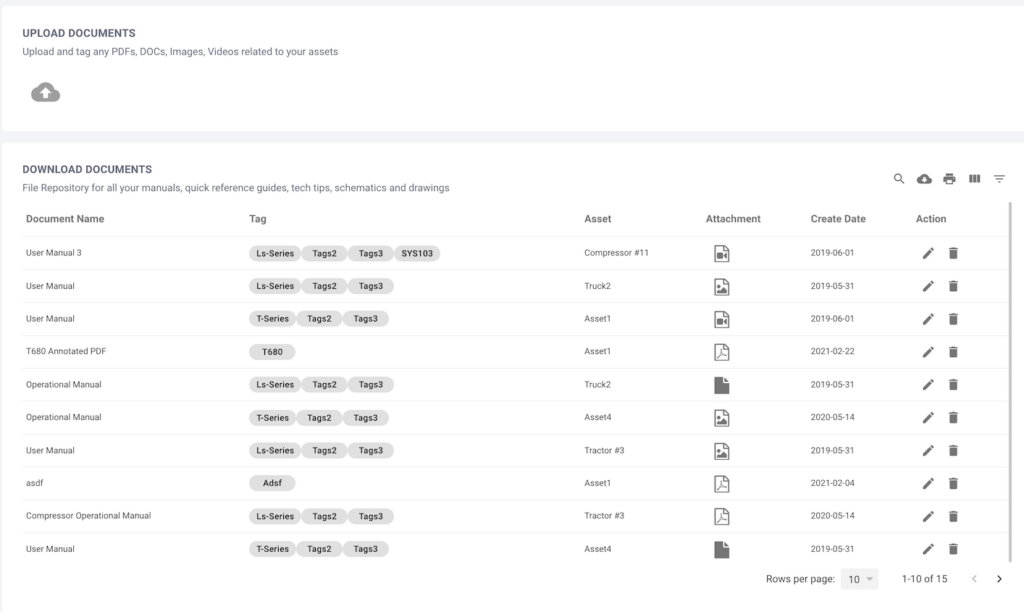1024x612 pixels.
Task: Click the previous page chevron
Action: [974, 579]
